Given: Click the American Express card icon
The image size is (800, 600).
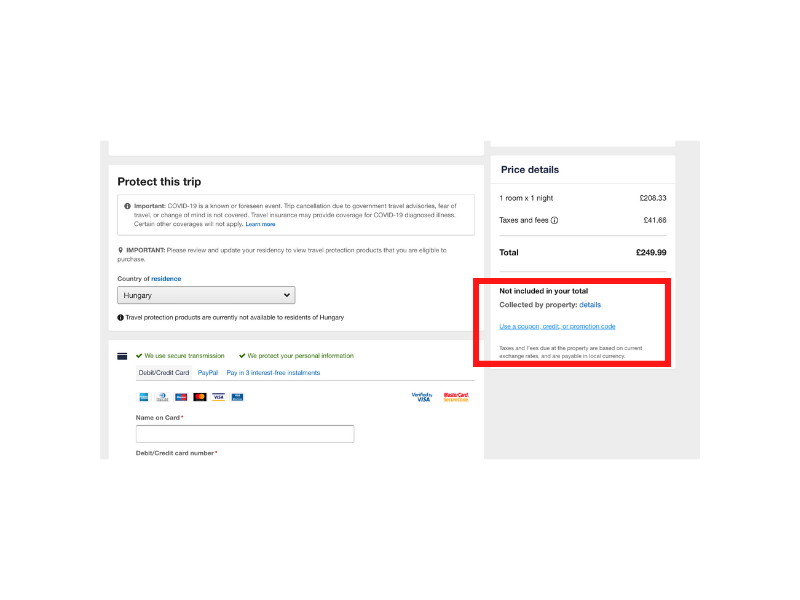Looking at the screenshot, I should click(x=144, y=397).
